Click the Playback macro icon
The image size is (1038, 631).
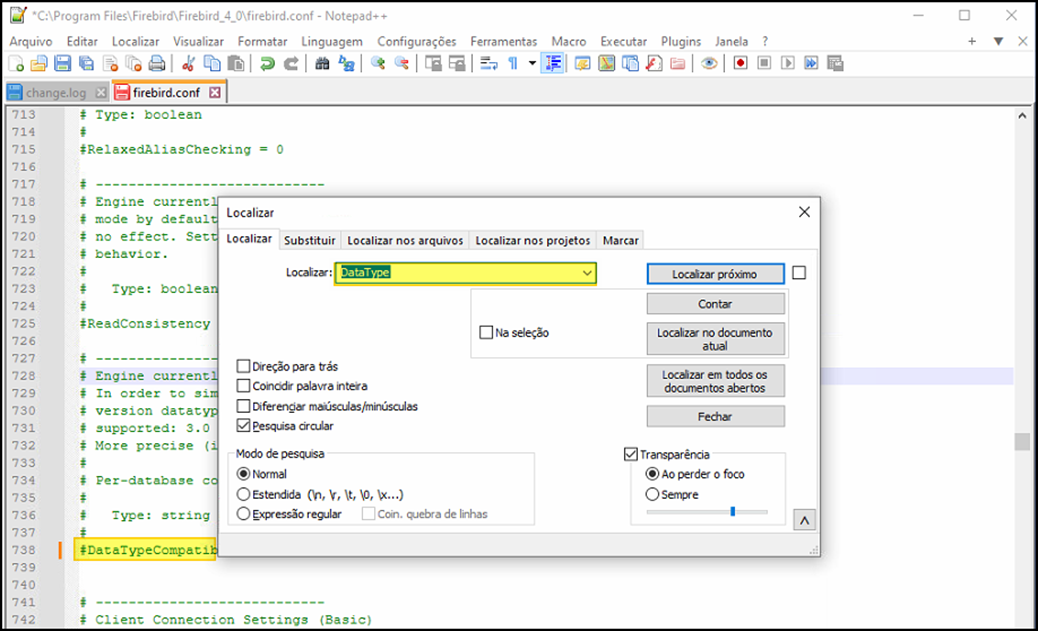tap(788, 64)
